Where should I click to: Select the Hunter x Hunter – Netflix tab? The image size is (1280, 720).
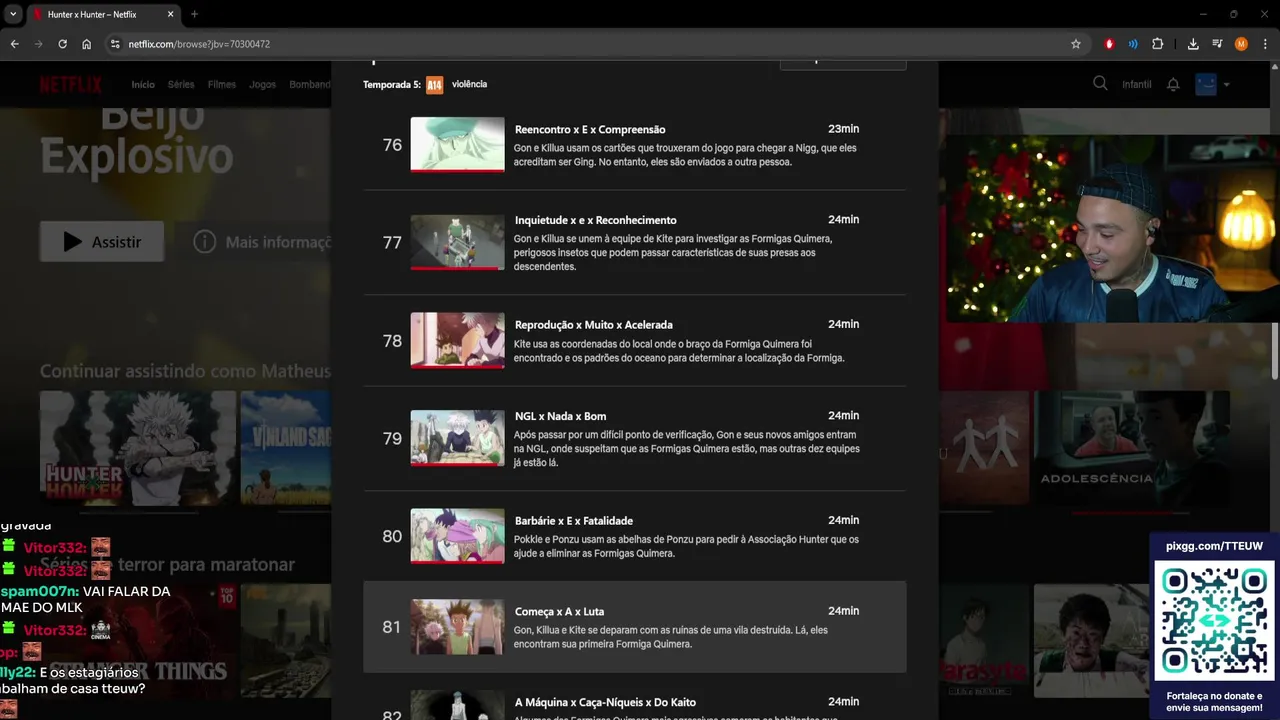(x=105, y=14)
